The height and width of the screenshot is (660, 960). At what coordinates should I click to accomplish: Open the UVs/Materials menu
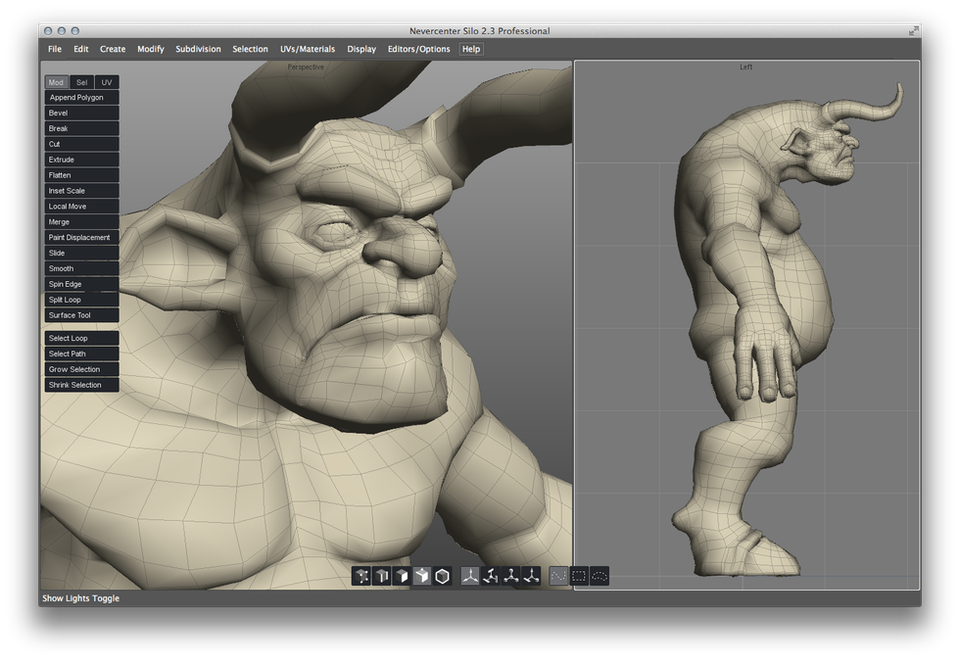pos(307,49)
